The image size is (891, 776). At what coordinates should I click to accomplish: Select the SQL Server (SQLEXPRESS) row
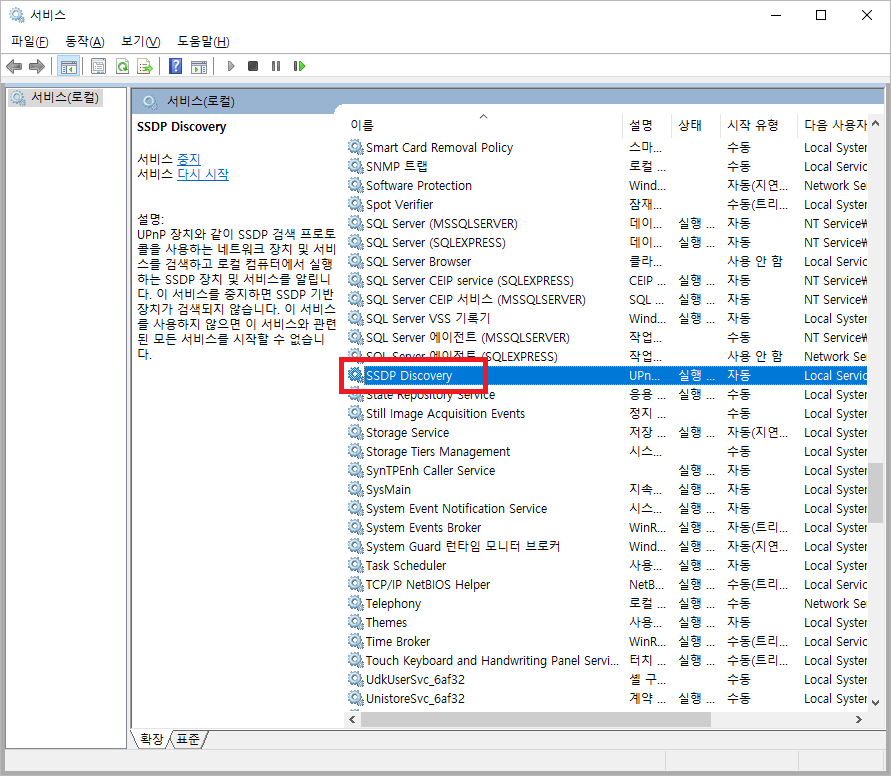[x=607, y=242]
